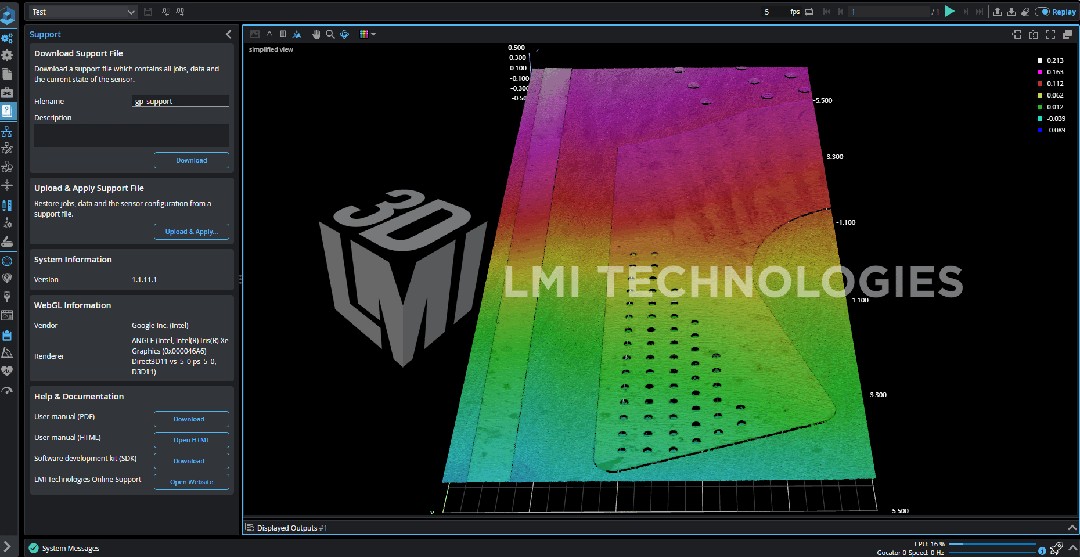Click the 'Google Inc. (Intel)' vendor value
The width and height of the screenshot is (1080, 557).
pos(160,325)
